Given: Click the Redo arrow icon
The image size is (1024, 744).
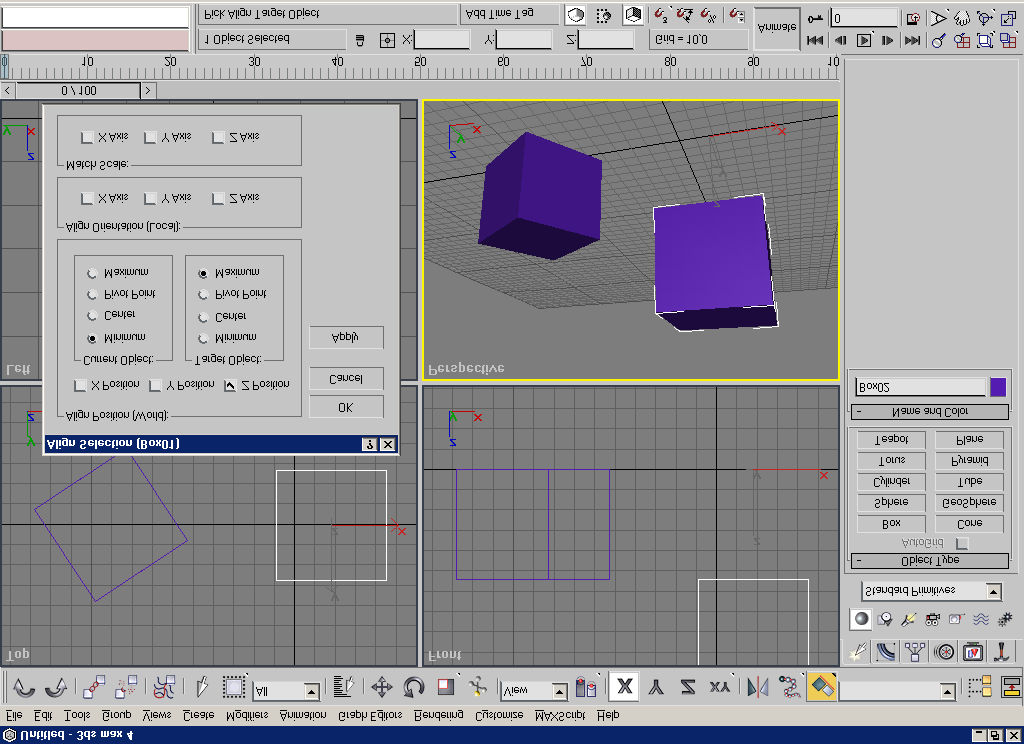Looking at the screenshot, I should click(x=56, y=687).
